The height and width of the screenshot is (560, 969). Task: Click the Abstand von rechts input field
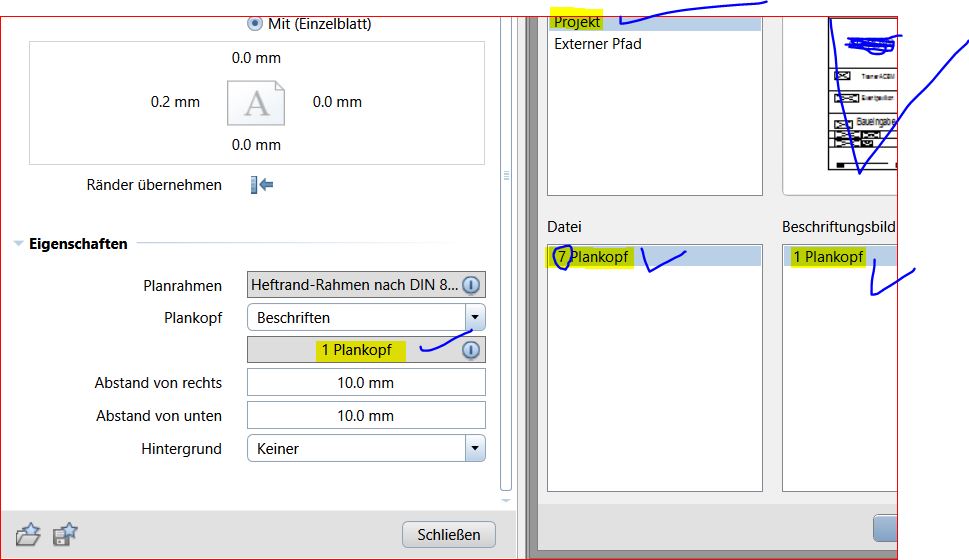click(366, 383)
